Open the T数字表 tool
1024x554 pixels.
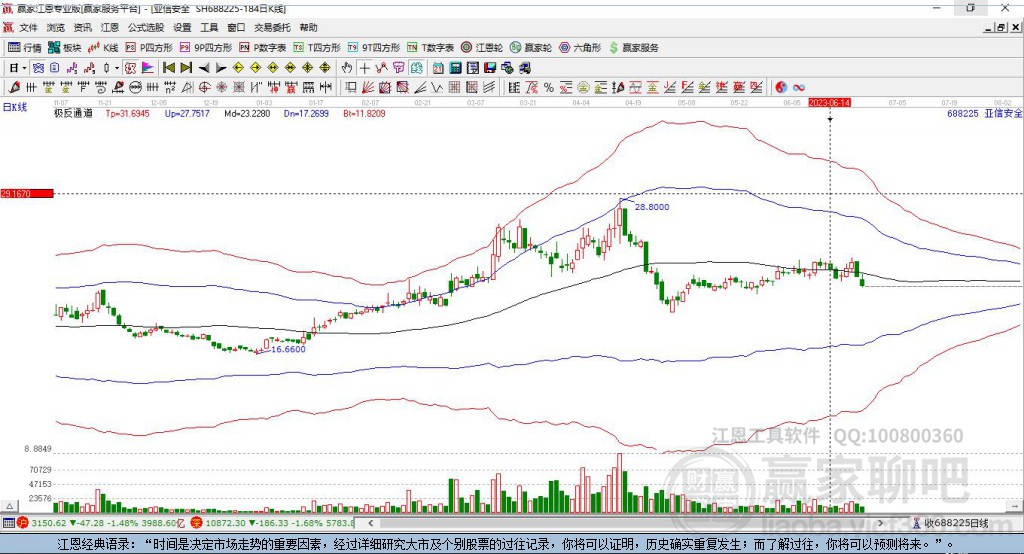click(430, 48)
